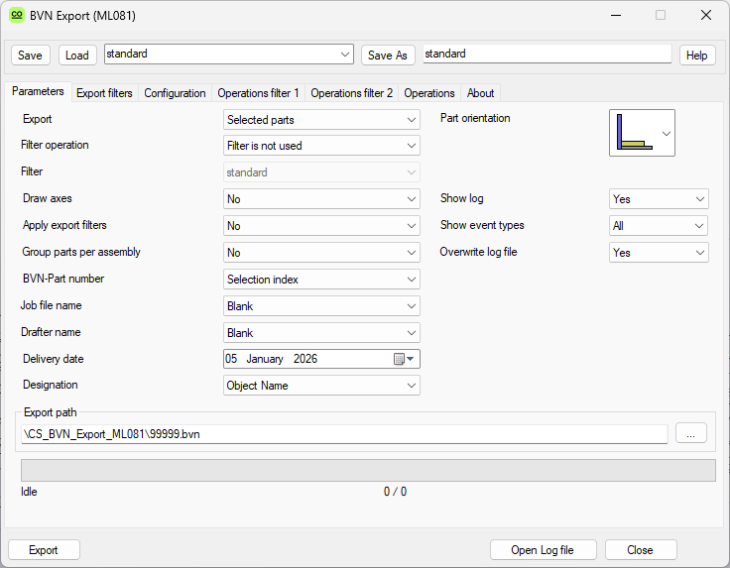
Task: Expand the Designation dropdown
Action: (321, 385)
